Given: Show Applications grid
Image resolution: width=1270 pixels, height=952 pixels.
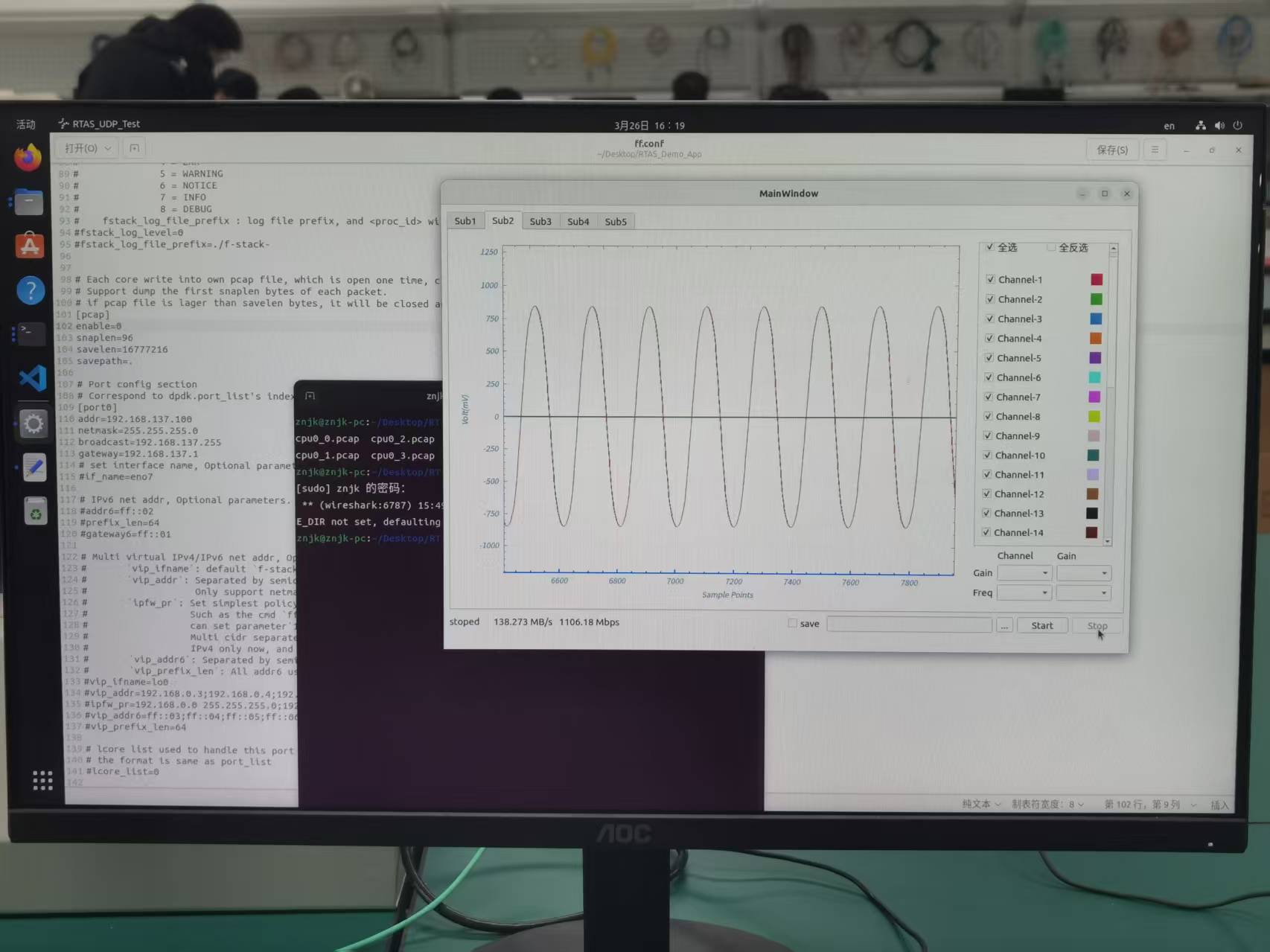Looking at the screenshot, I should (x=42, y=779).
